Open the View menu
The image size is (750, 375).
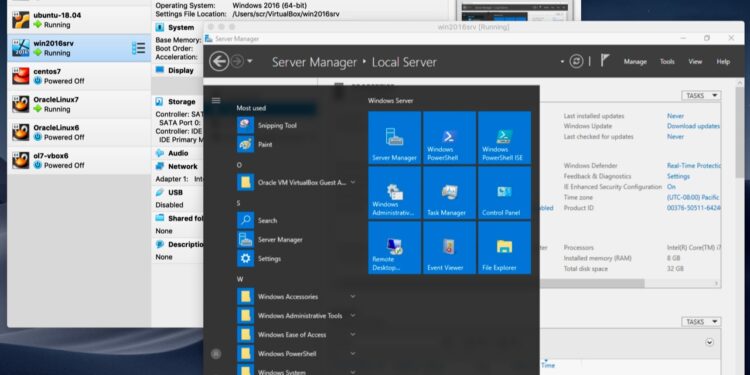tap(695, 62)
